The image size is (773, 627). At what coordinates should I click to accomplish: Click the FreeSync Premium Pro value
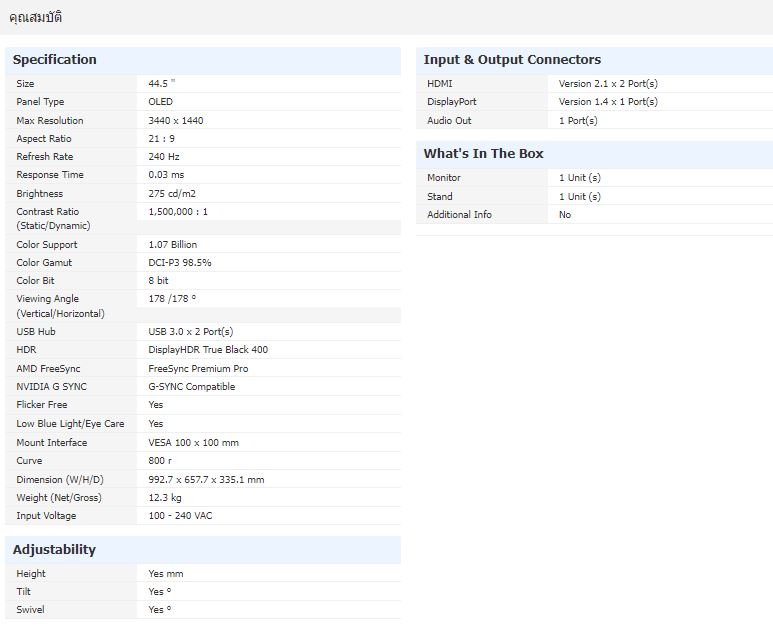point(198,369)
